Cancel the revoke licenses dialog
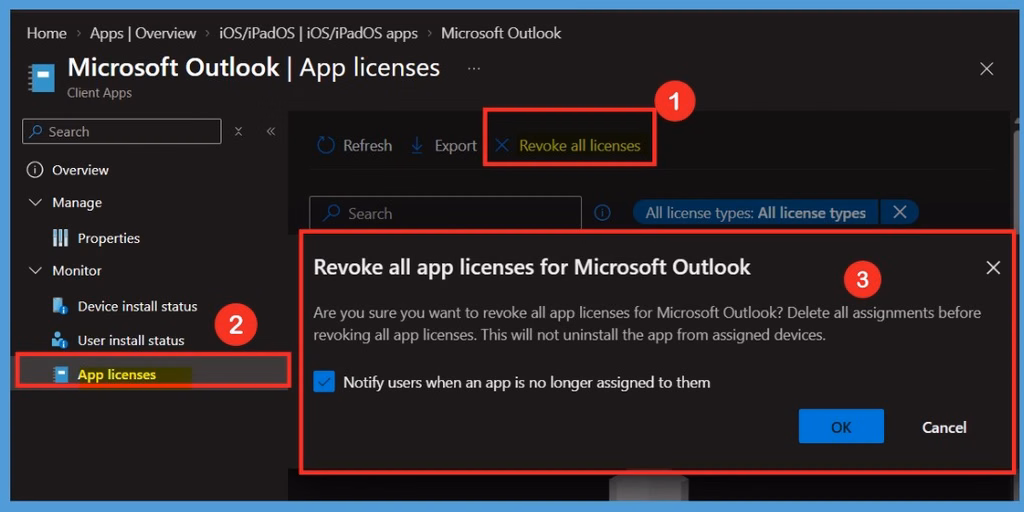 click(944, 427)
